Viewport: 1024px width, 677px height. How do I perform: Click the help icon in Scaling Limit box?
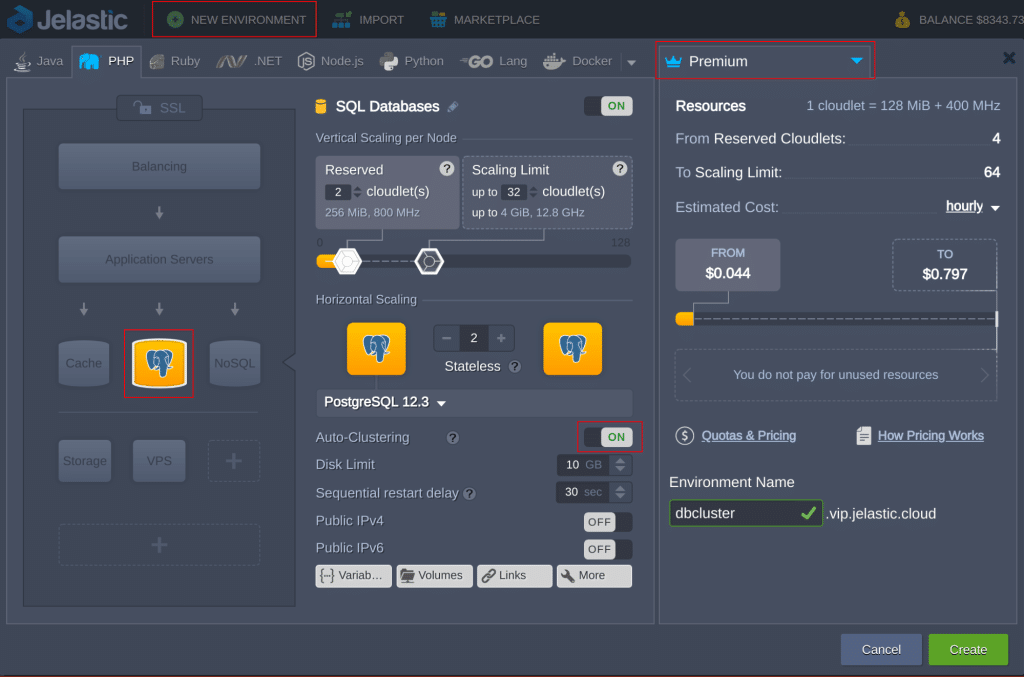pos(620,169)
